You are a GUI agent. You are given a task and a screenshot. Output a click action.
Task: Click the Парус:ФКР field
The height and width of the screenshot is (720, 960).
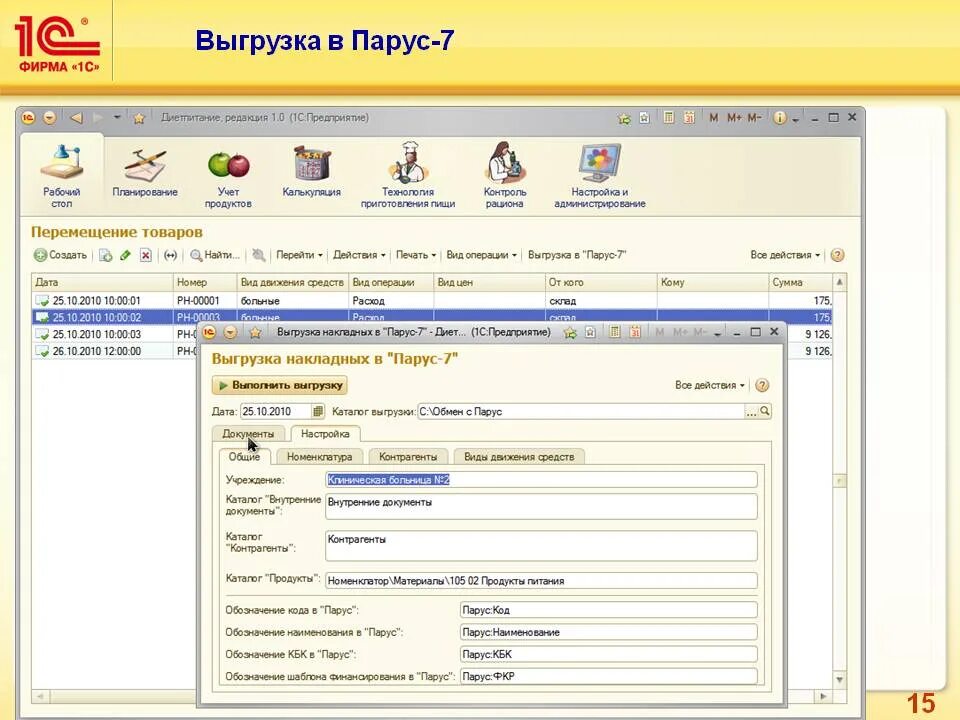click(609, 676)
